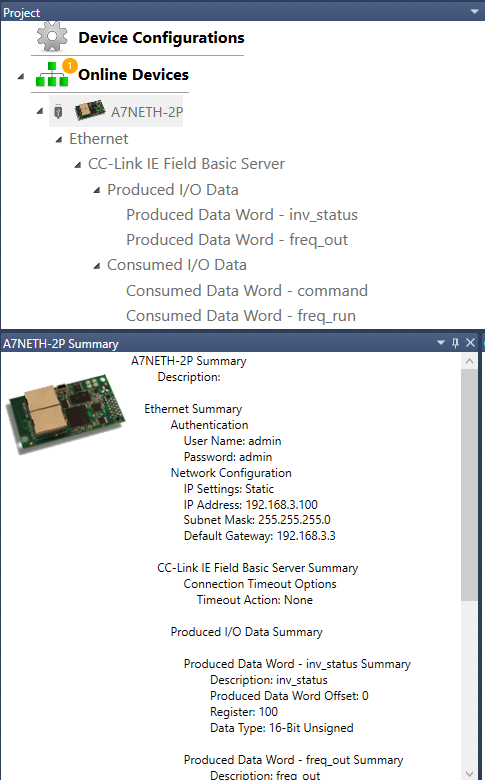Collapse the CC-Link IE Field Basic Server node
Screen dimensions: 485x780
[78, 165]
